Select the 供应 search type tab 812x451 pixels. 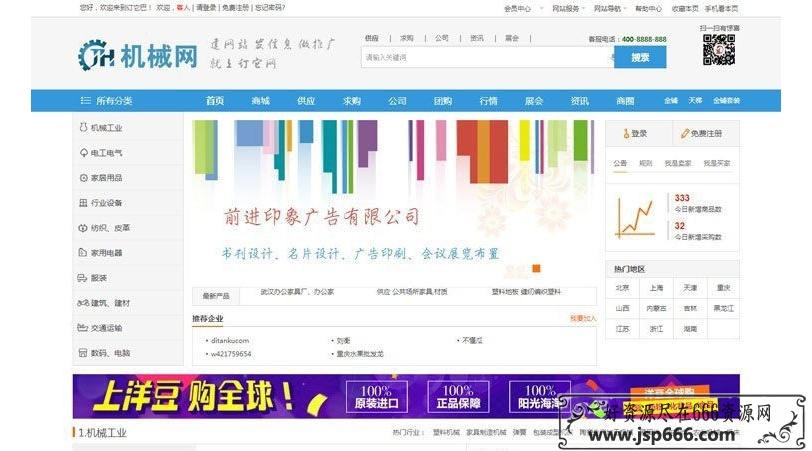(371, 38)
